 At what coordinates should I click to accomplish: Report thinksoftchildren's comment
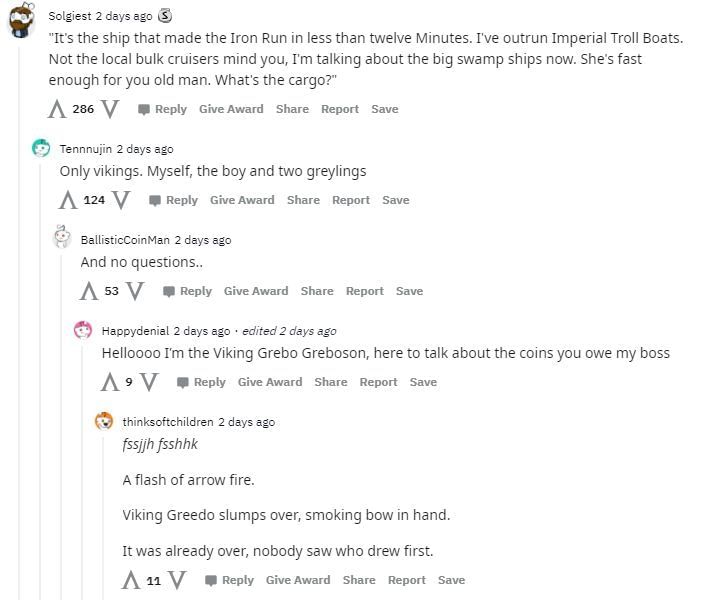coord(406,580)
